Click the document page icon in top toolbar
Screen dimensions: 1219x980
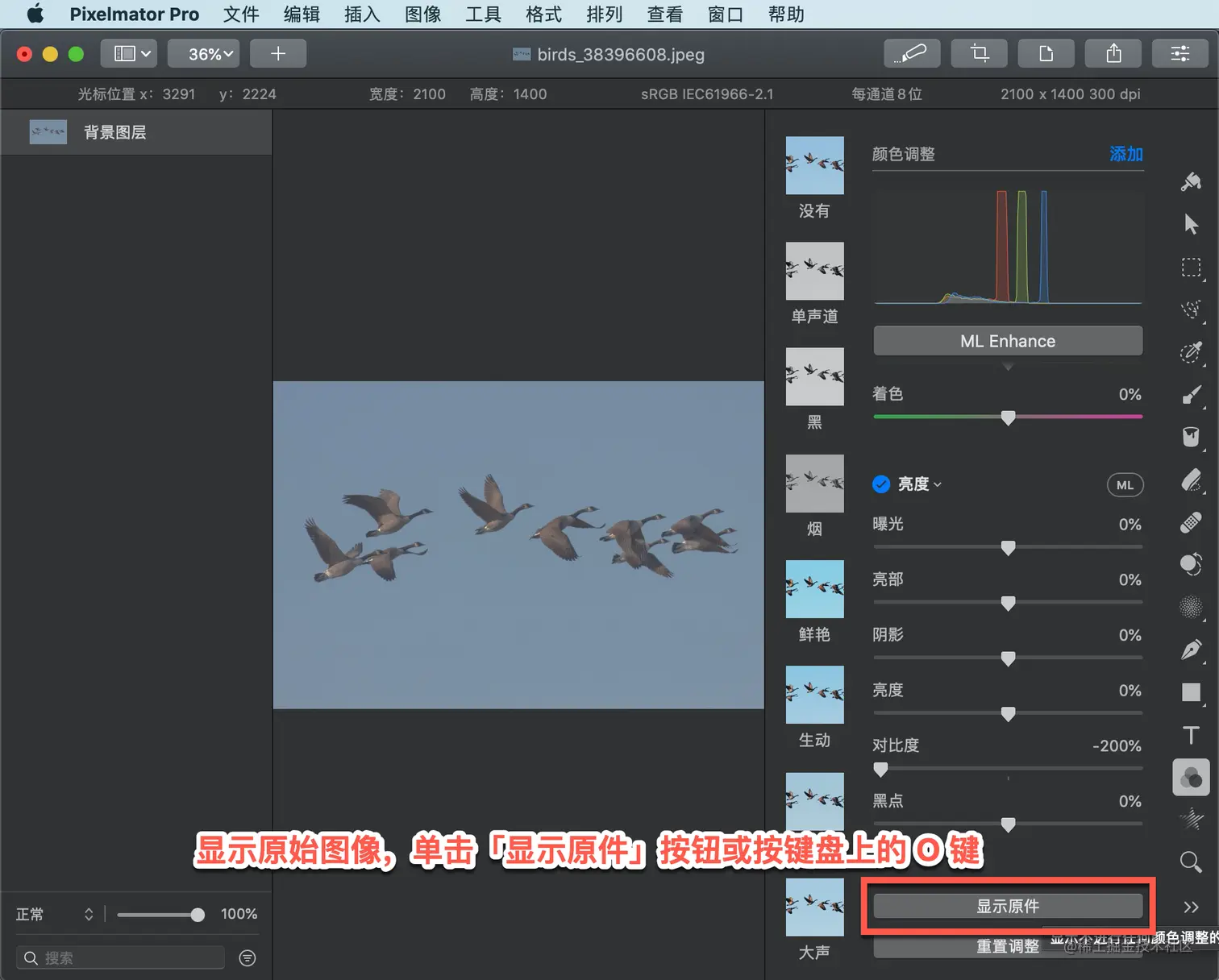pyautogui.click(x=1046, y=54)
